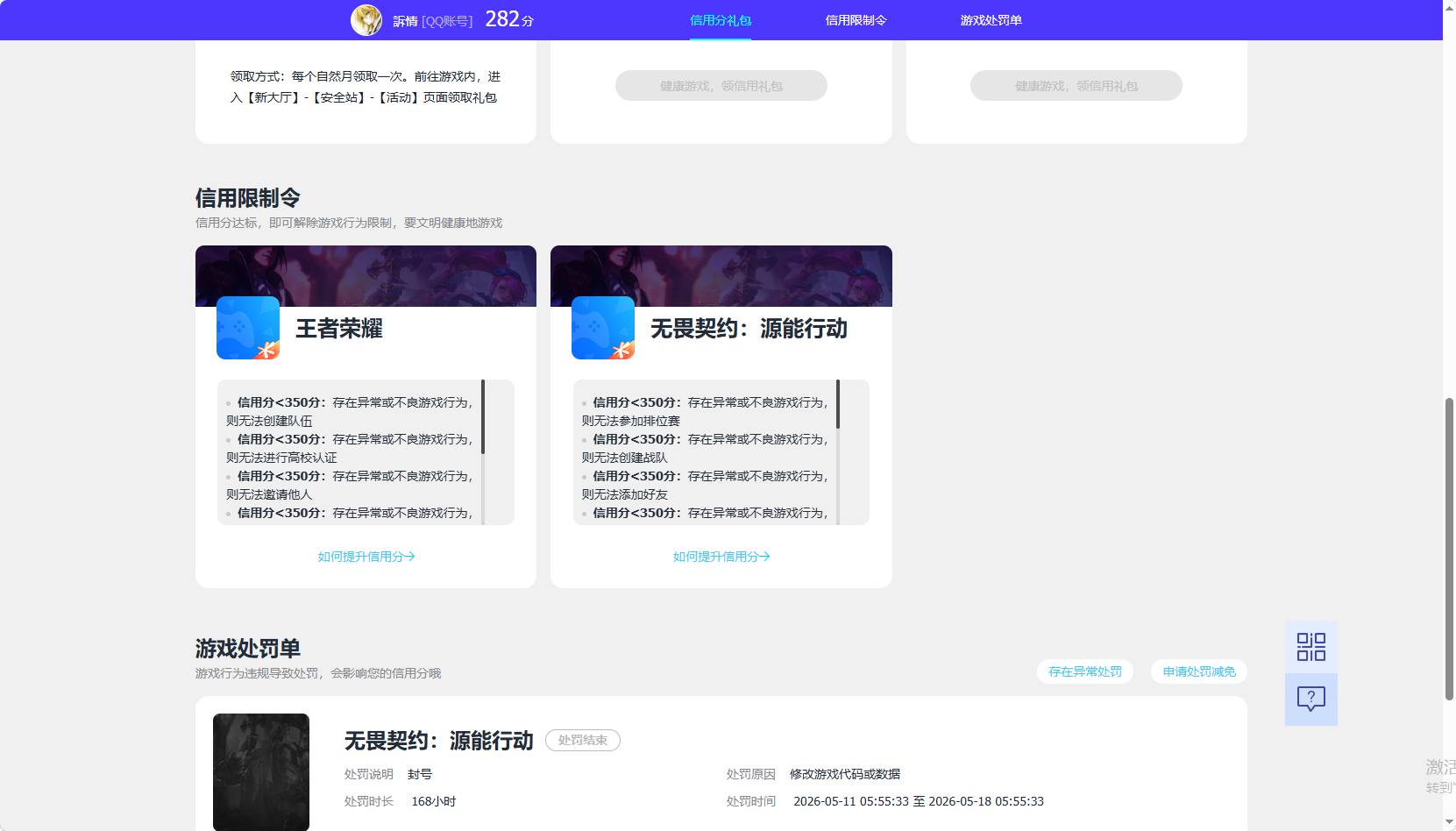Switch to 信用分礼包 tab
1456x831 pixels.
click(721, 20)
